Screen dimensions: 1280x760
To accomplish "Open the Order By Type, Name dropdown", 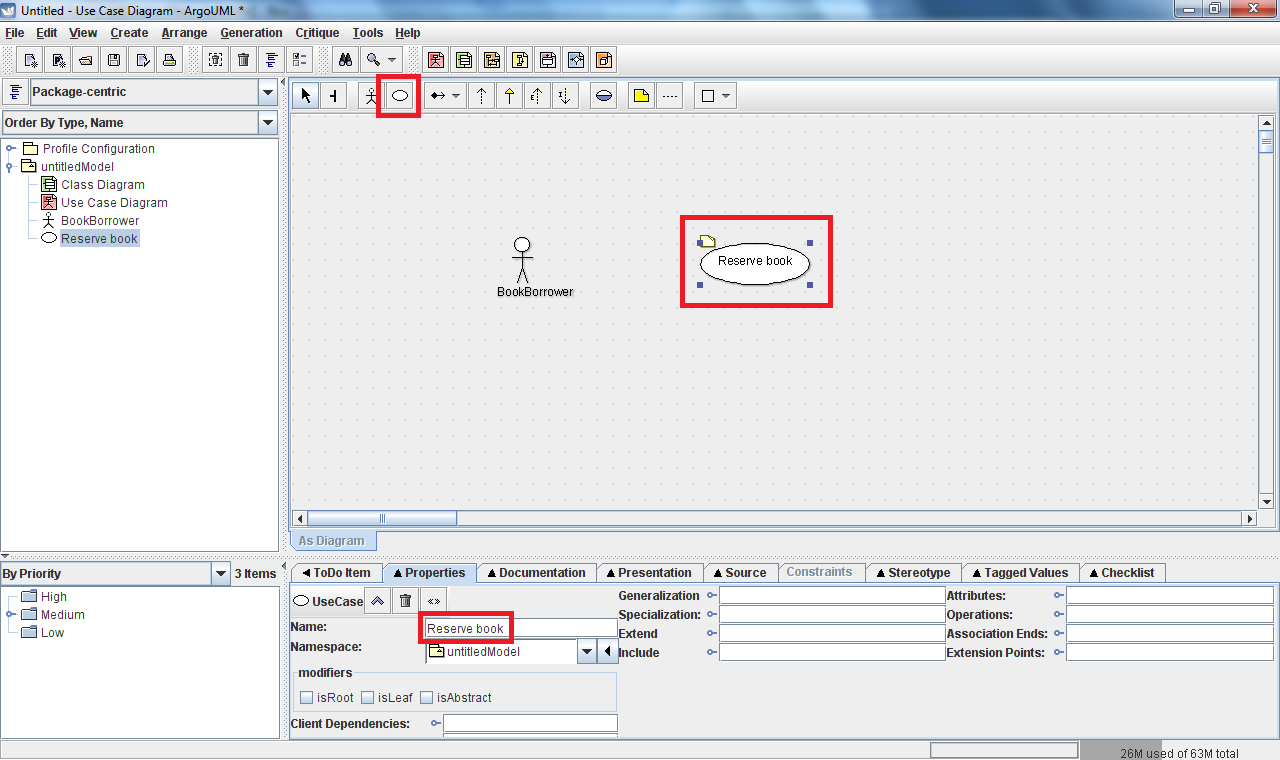I will [x=267, y=123].
